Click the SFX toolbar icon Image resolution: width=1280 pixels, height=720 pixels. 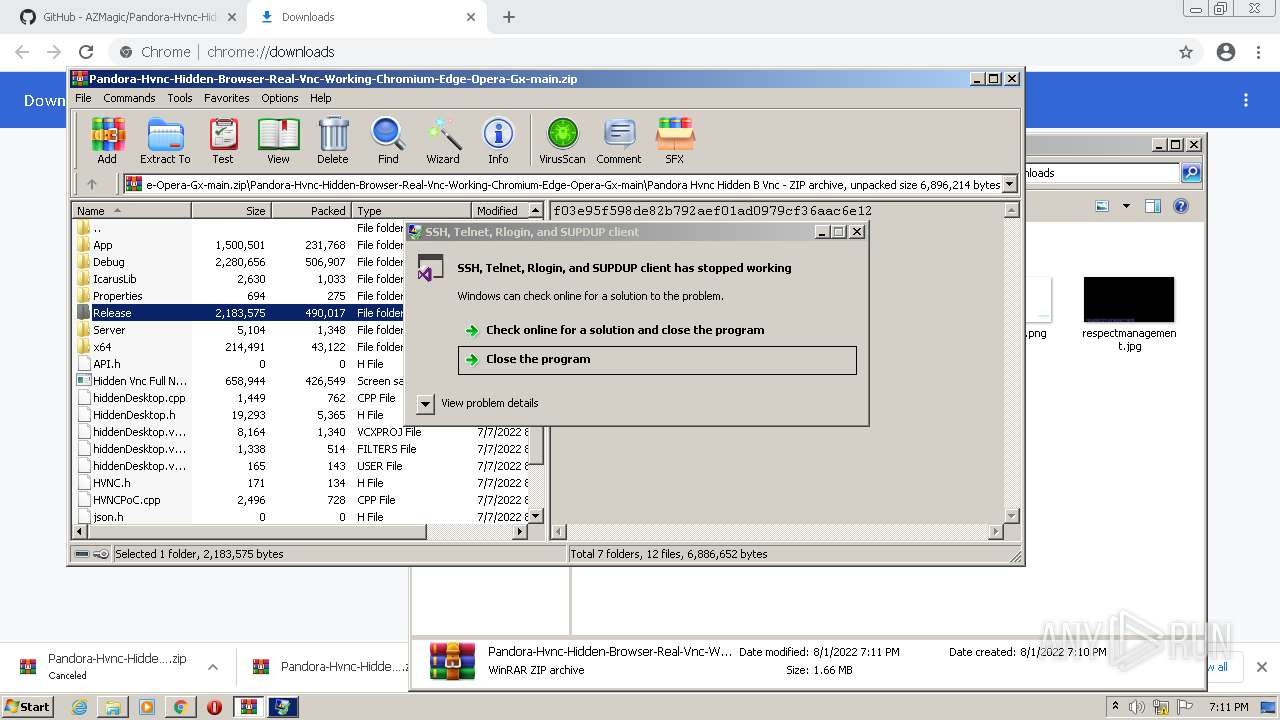[x=675, y=140]
